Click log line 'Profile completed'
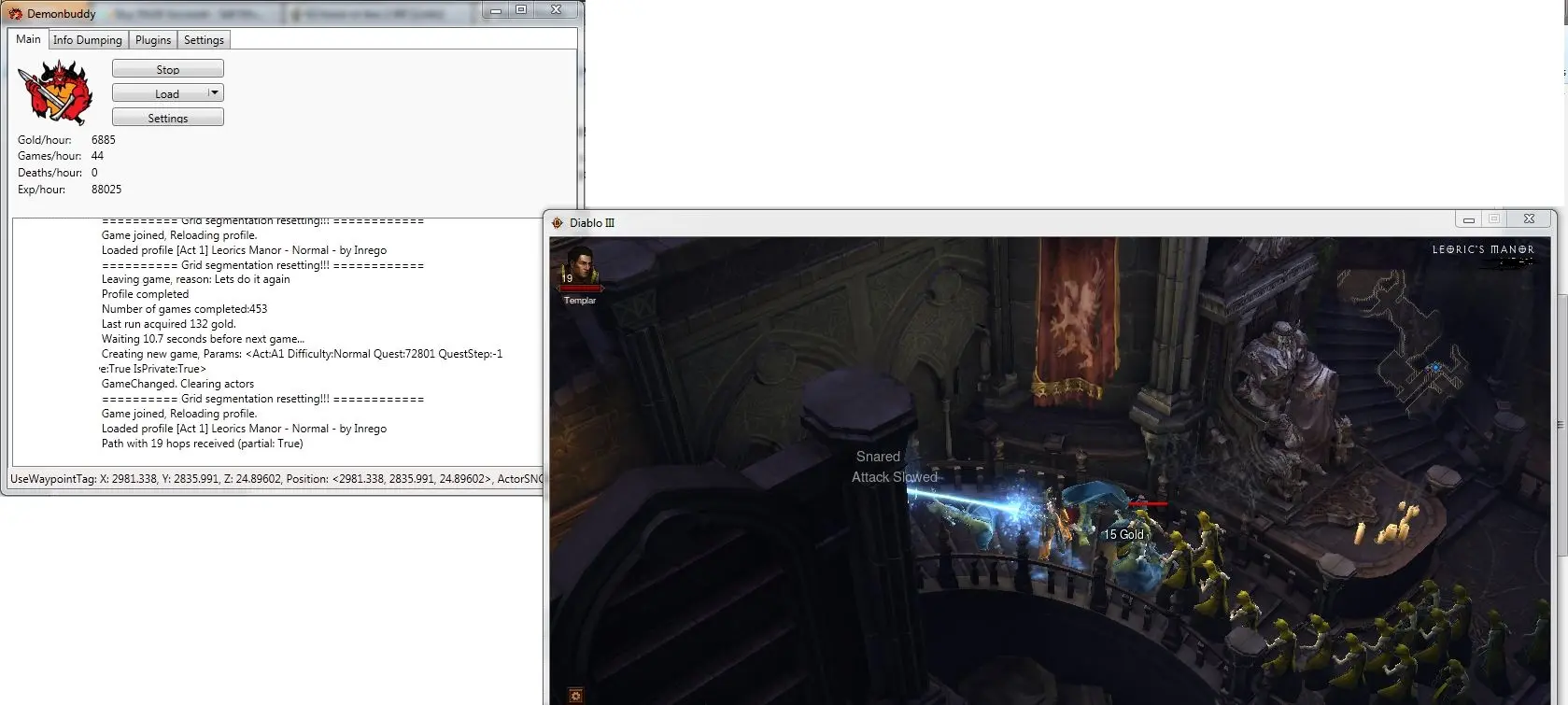 point(145,294)
